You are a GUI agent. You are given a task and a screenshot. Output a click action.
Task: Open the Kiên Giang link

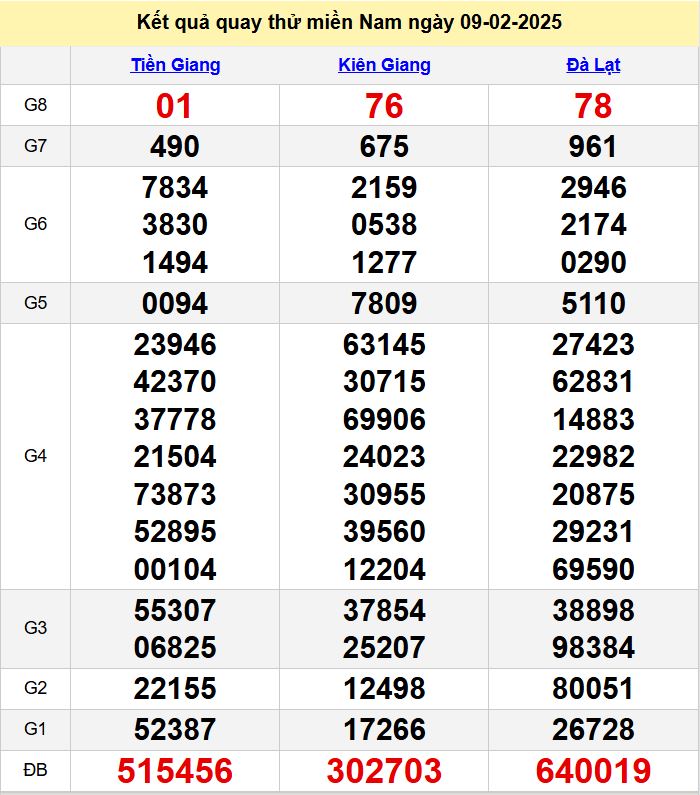point(384,65)
